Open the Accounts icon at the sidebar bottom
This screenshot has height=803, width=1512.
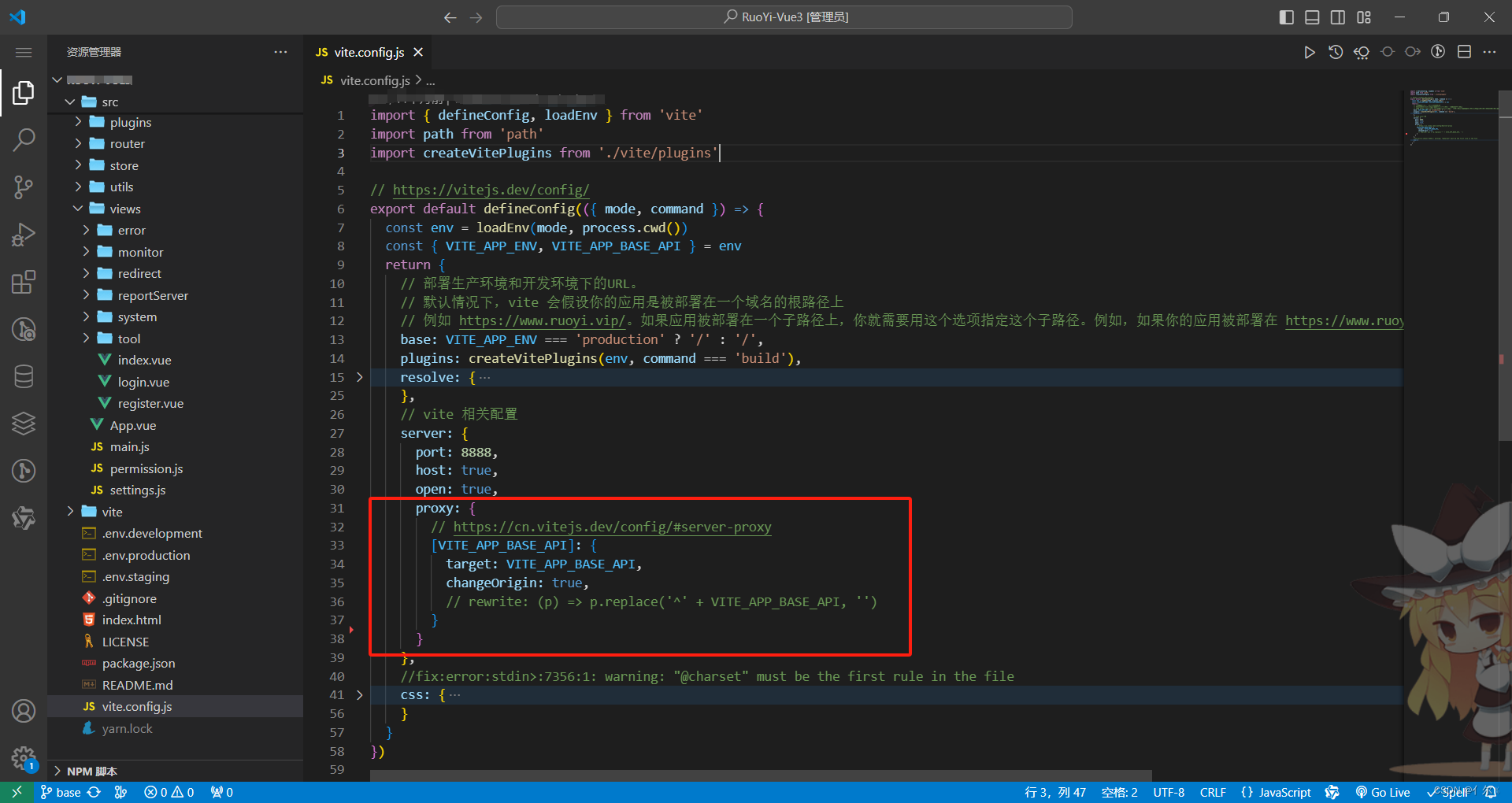(x=24, y=711)
